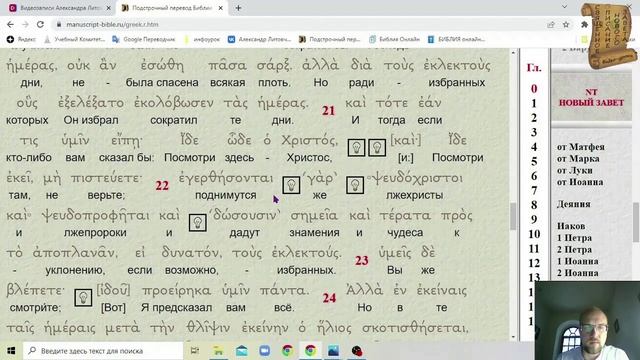640x360 pixels.
Task: Click the main text vertical scrollbar thumb
Action: (x=513, y=216)
